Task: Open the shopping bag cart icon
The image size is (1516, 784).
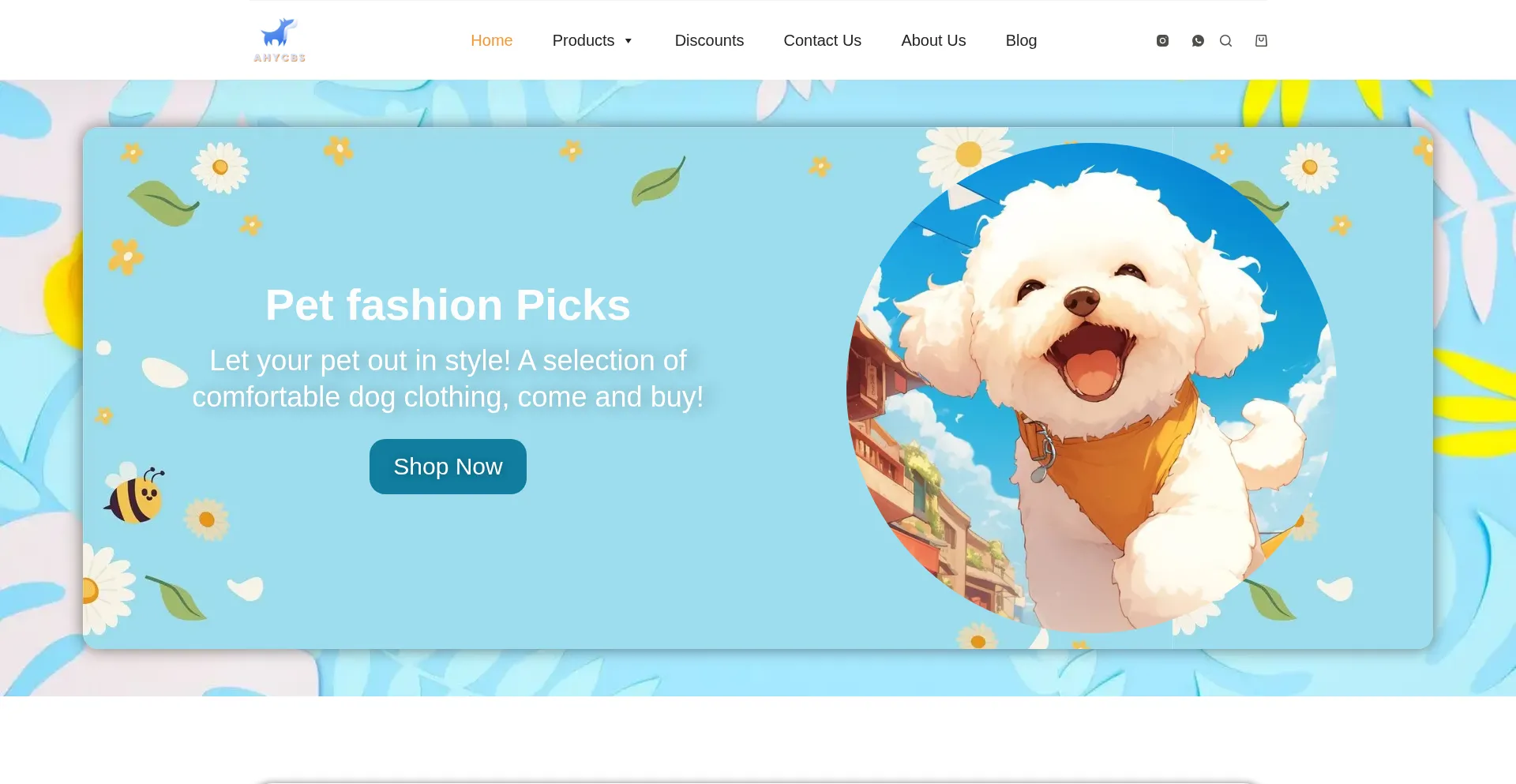Action: click(x=1261, y=41)
